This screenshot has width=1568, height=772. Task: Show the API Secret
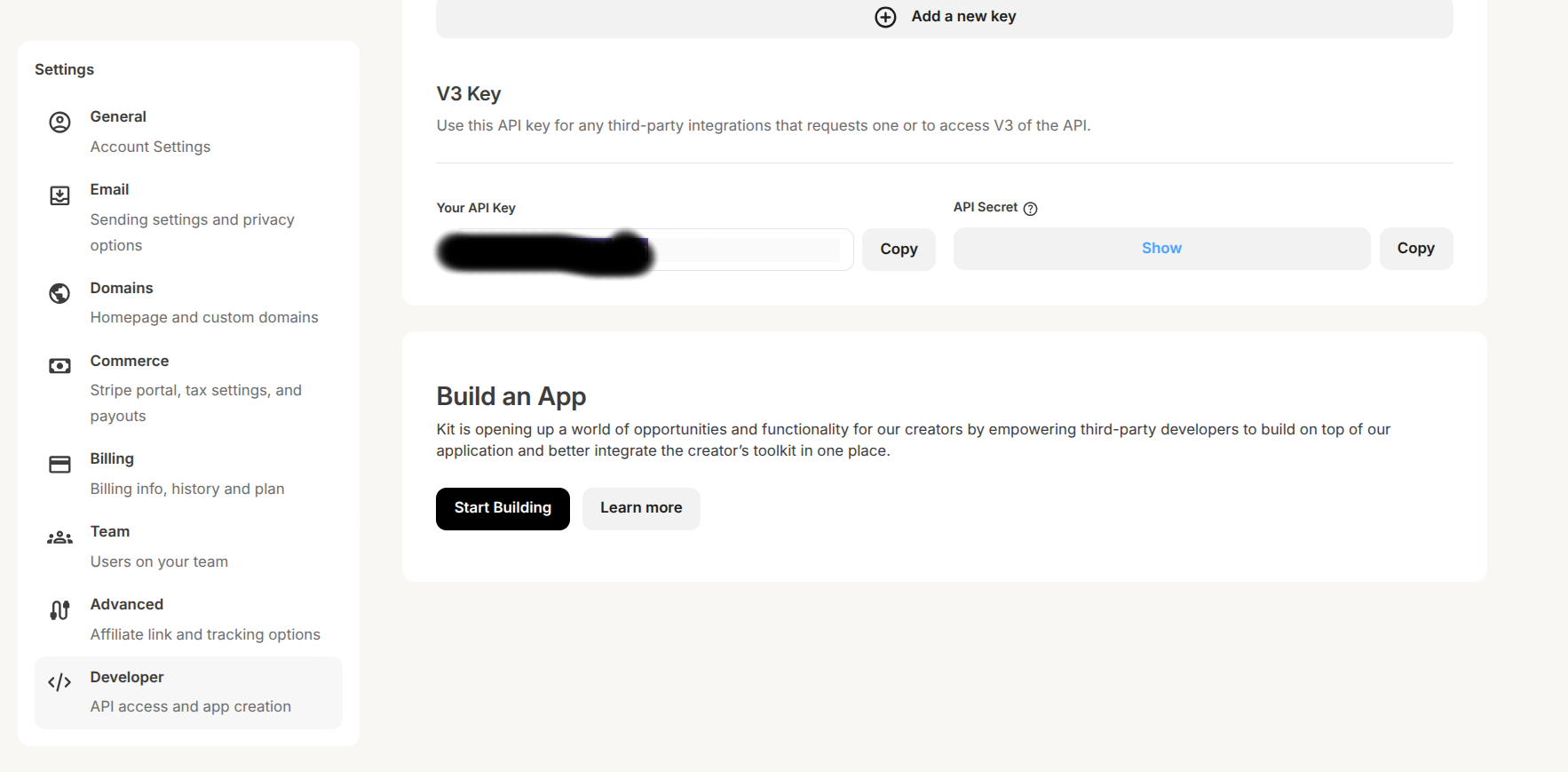tap(1161, 249)
